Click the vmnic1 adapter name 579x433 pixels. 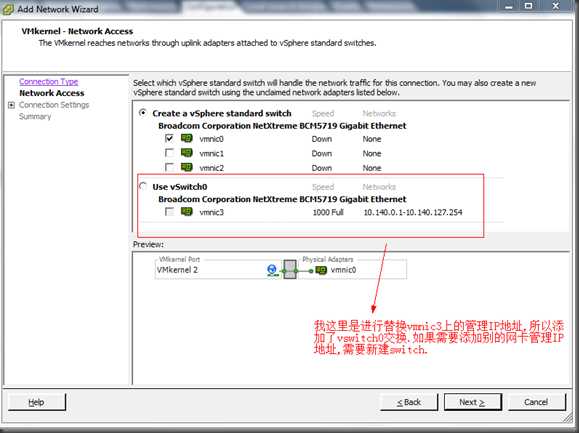[x=212, y=154]
